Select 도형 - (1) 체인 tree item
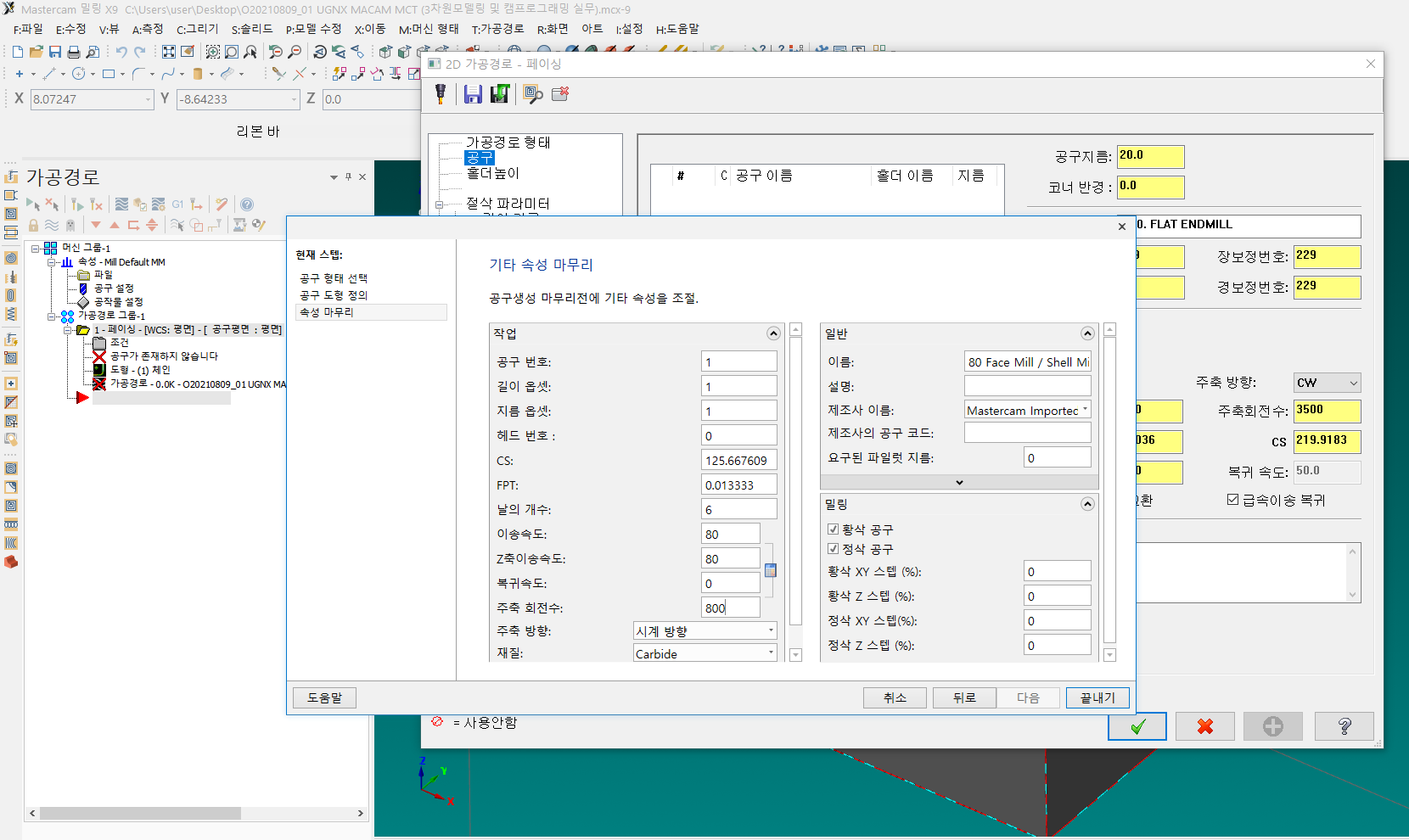Viewport: 1409px width, 840px height. click(x=140, y=370)
